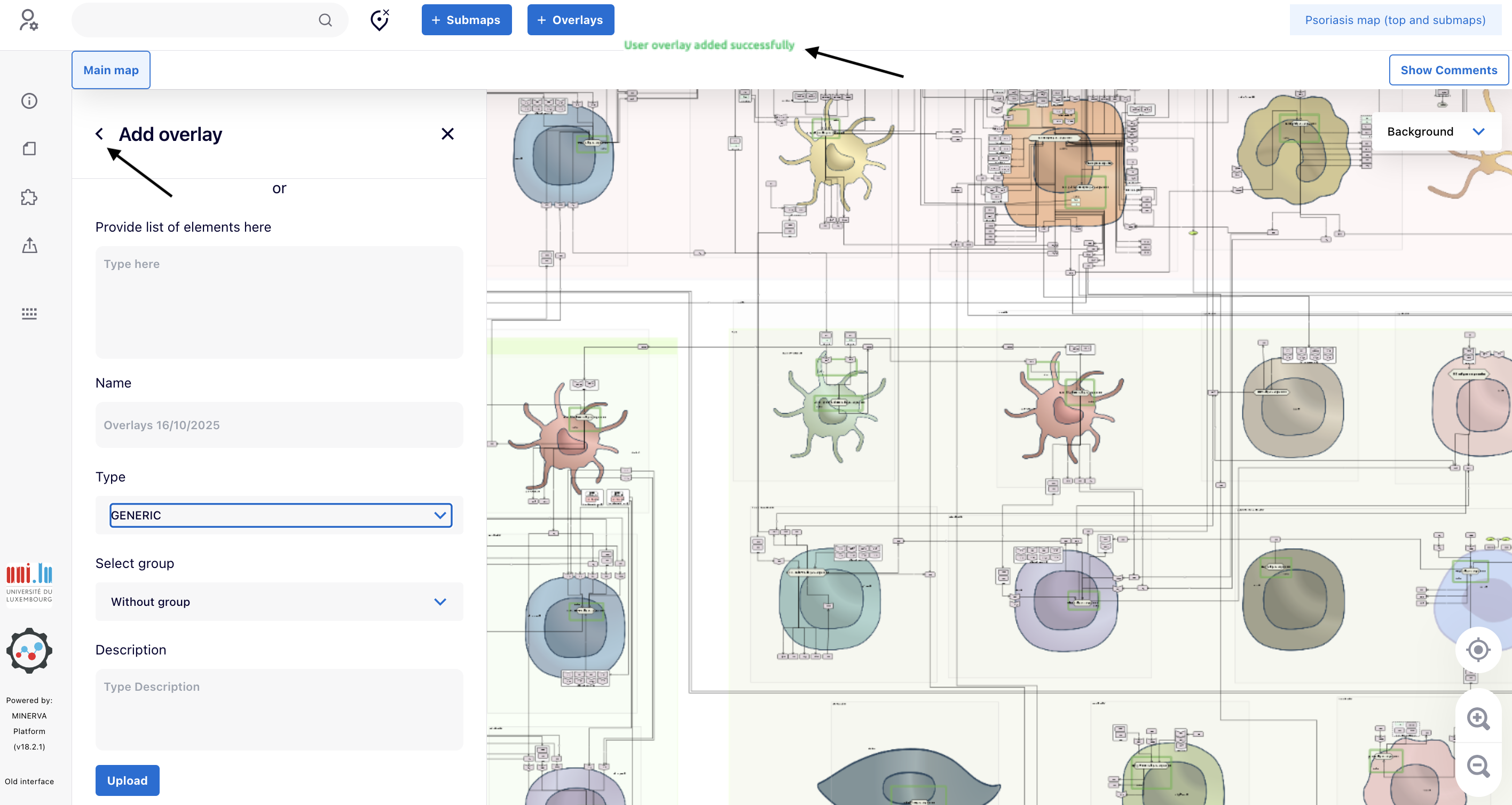Click the Show Comments button
1512x805 pixels.
coord(1448,70)
